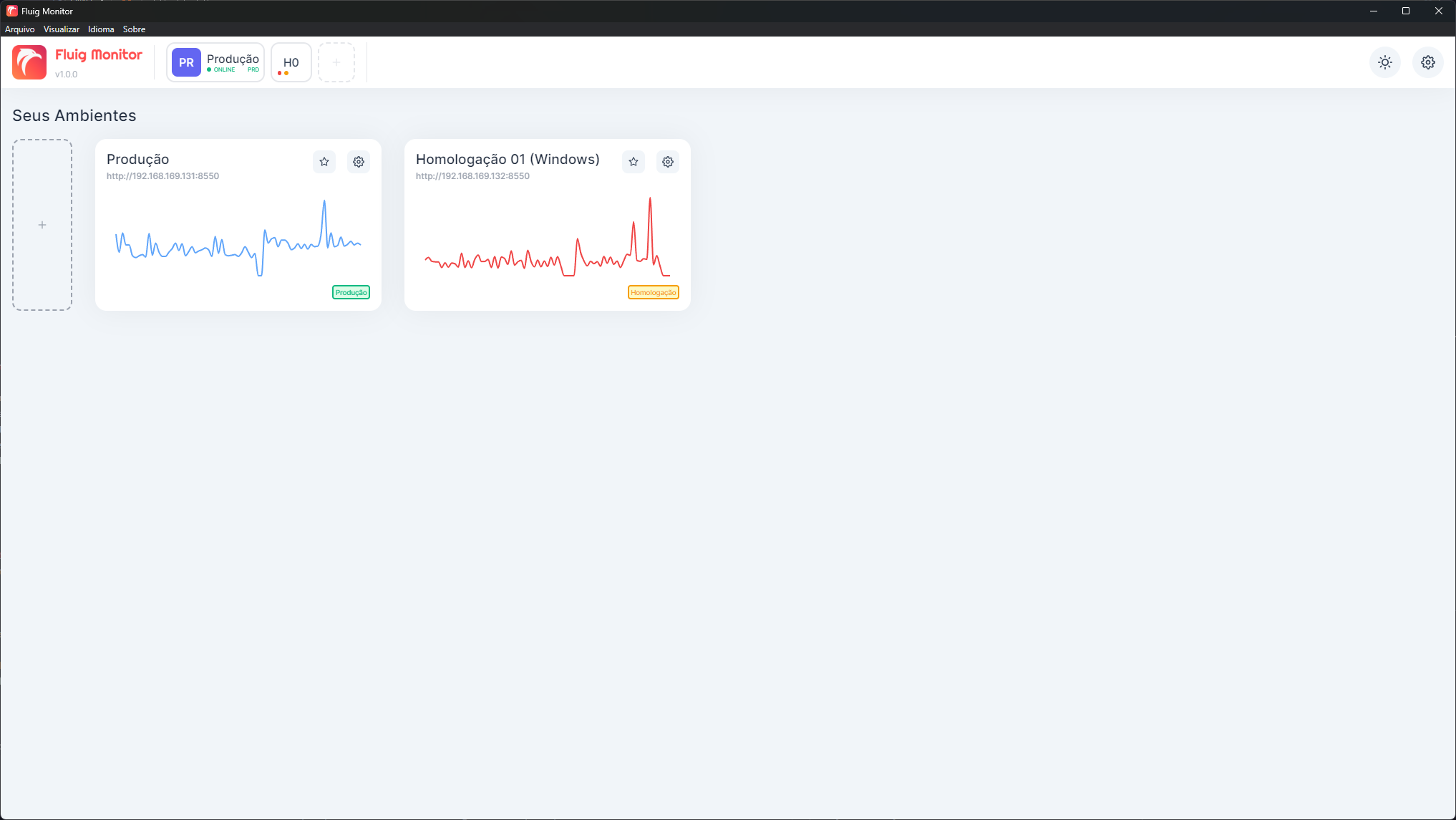Click the orange Homologação tag badge
This screenshot has height=820, width=1456.
pyautogui.click(x=653, y=292)
